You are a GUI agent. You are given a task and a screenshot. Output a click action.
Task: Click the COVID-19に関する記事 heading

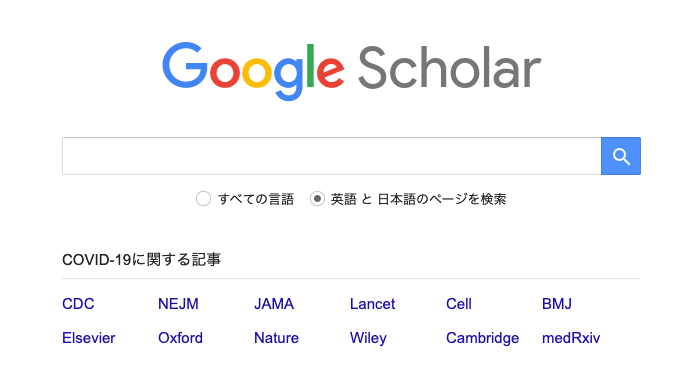click(x=141, y=260)
